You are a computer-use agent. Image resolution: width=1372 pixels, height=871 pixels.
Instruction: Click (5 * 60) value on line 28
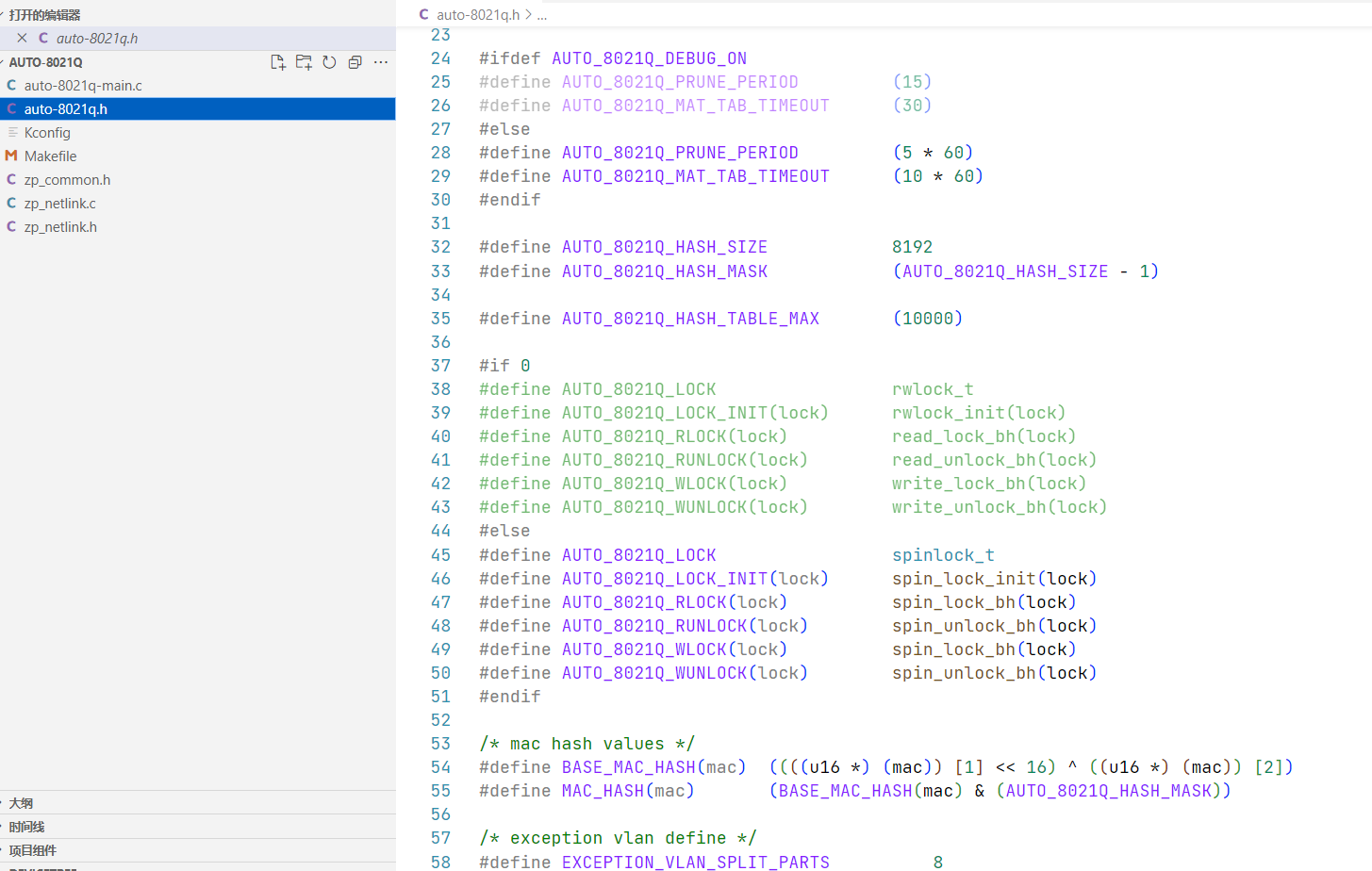tap(934, 153)
